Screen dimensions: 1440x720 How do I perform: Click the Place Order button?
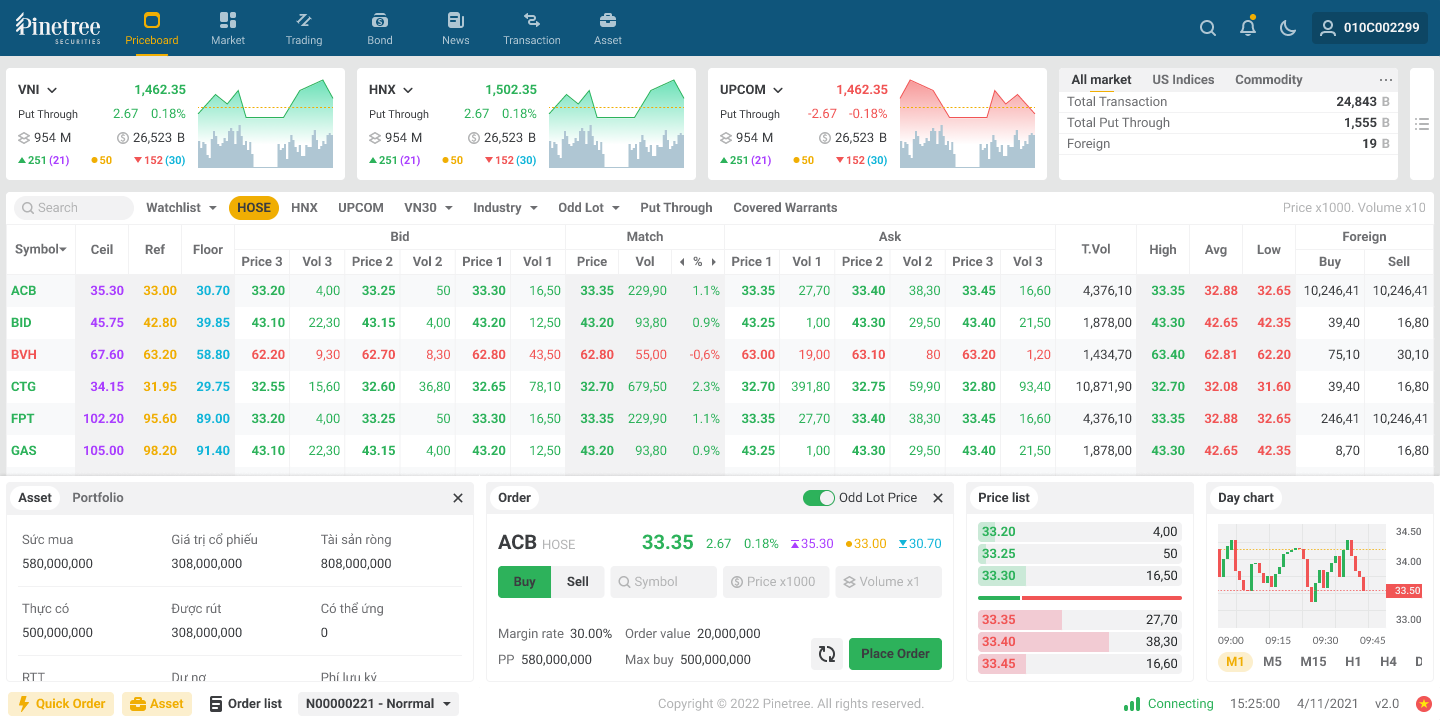pos(895,654)
